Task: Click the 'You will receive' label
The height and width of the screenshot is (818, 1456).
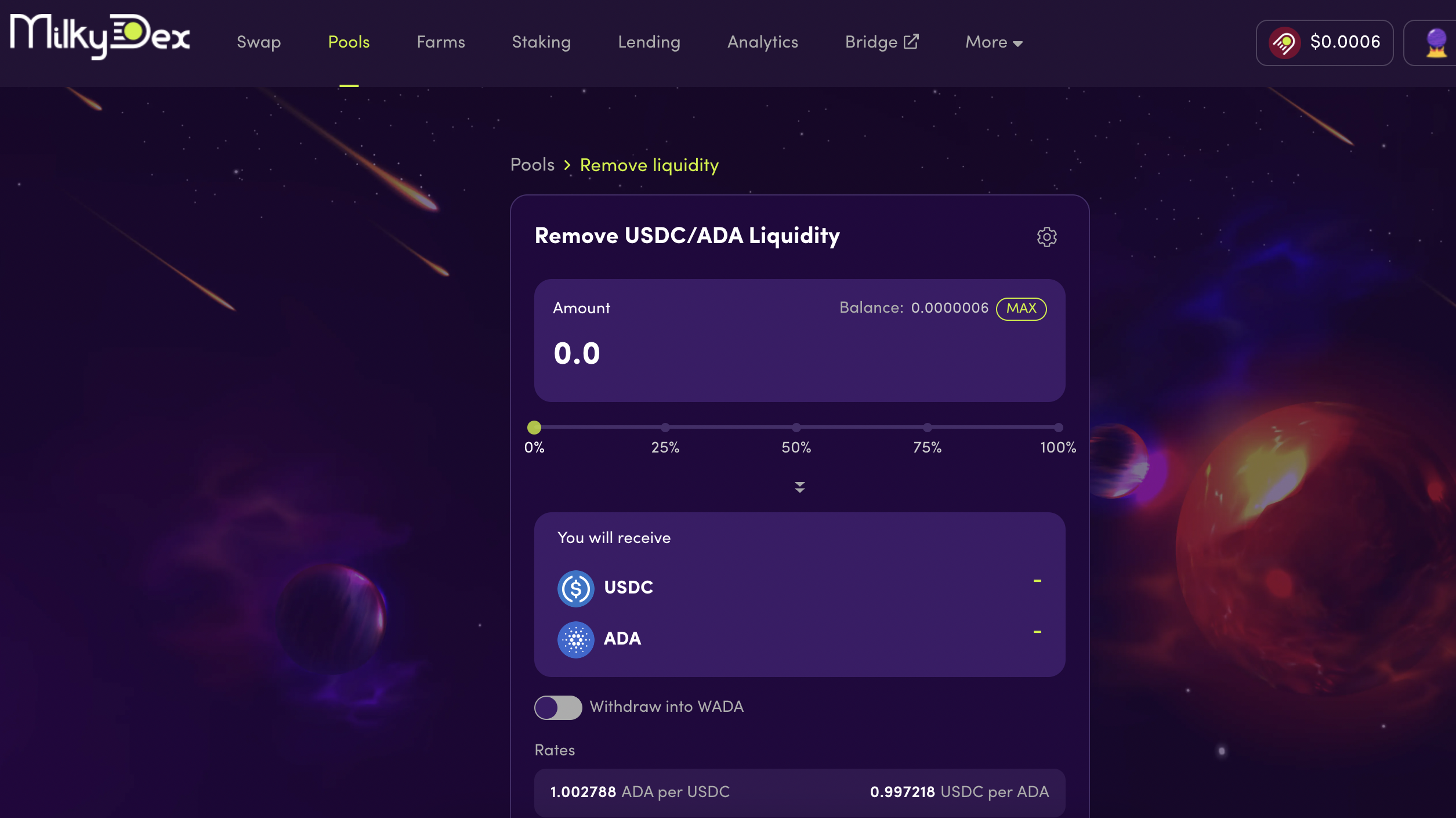Action: click(x=614, y=538)
